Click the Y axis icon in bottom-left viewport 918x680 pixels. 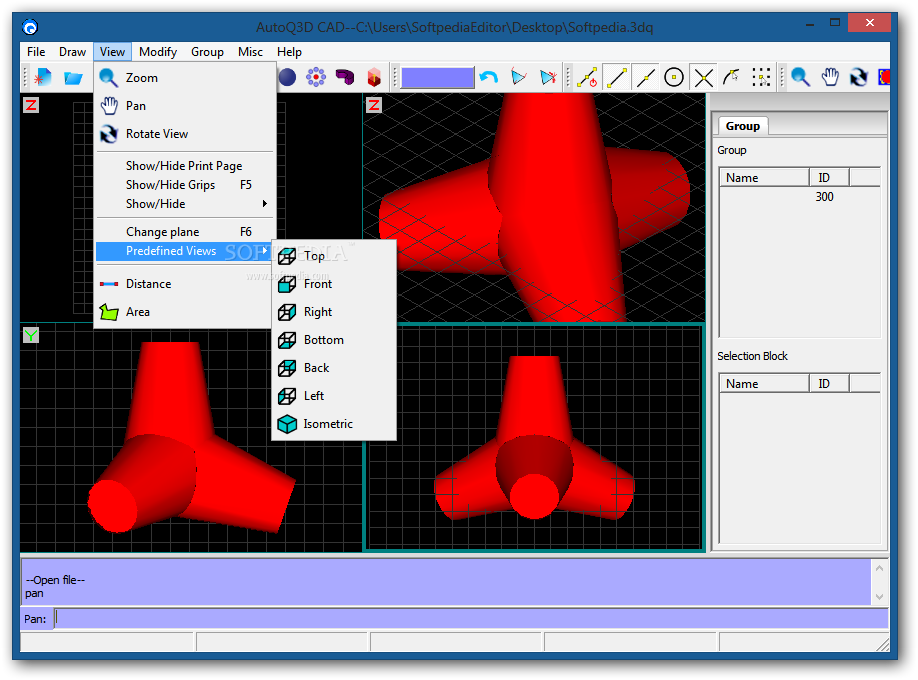click(x=31, y=335)
